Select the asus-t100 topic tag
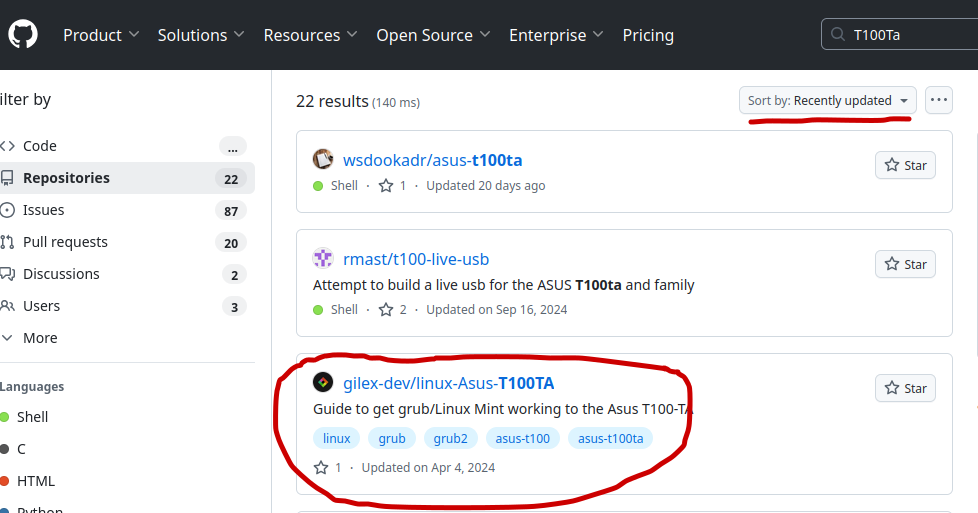Image resolution: width=978 pixels, height=513 pixels. coord(523,438)
